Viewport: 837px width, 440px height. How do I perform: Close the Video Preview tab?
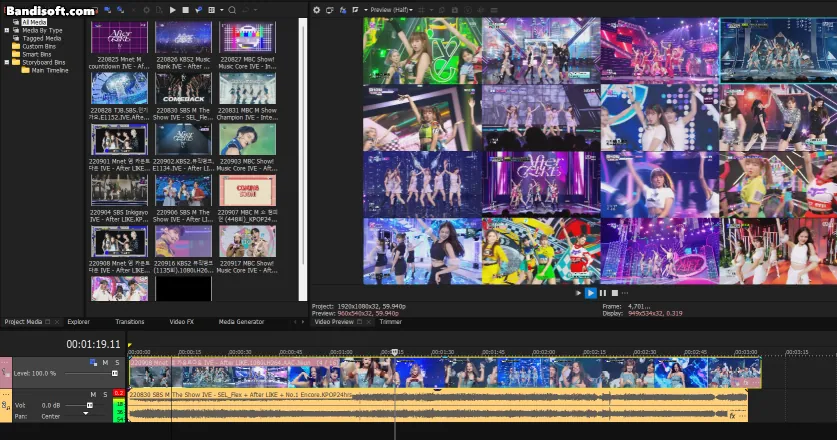(368, 322)
